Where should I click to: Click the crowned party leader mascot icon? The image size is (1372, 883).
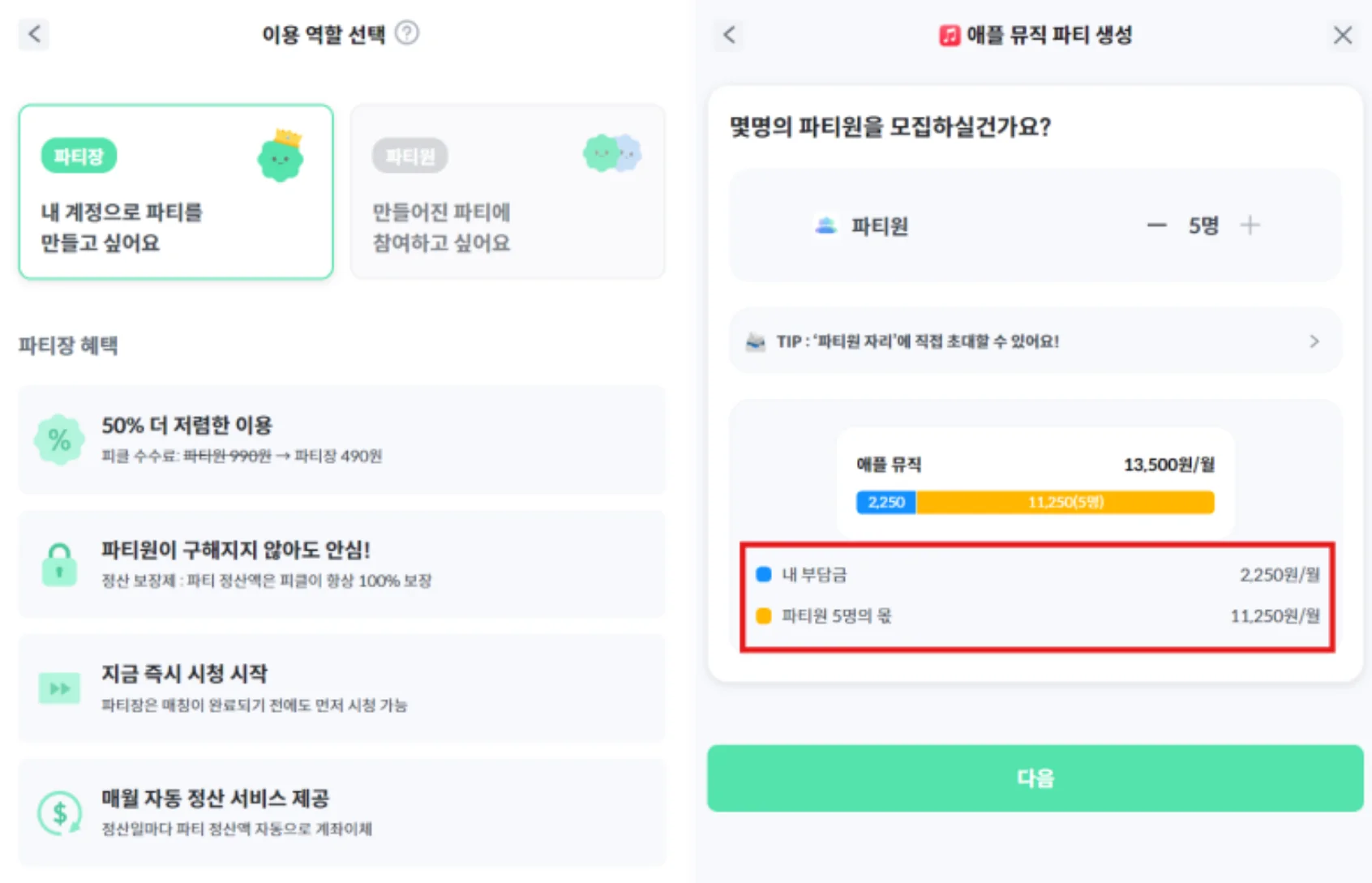tap(281, 156)
